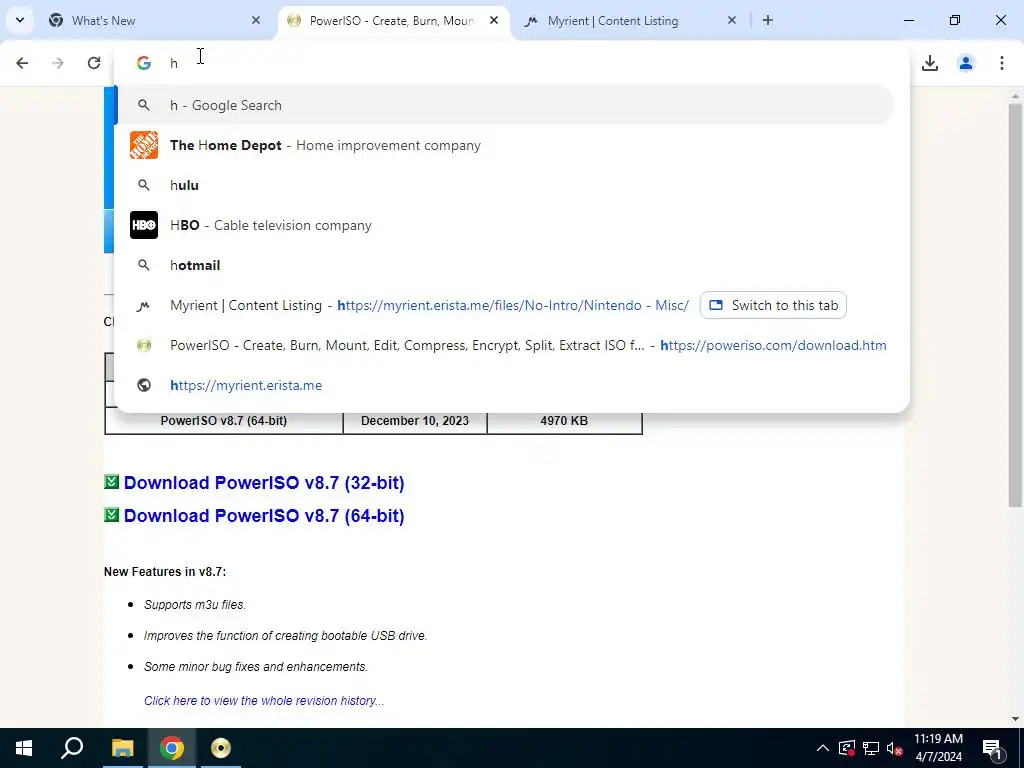The width and height of the screenshot is (1024, 768).
Task: Open the Chrome profile icon
Action: [x=966, y=63]
